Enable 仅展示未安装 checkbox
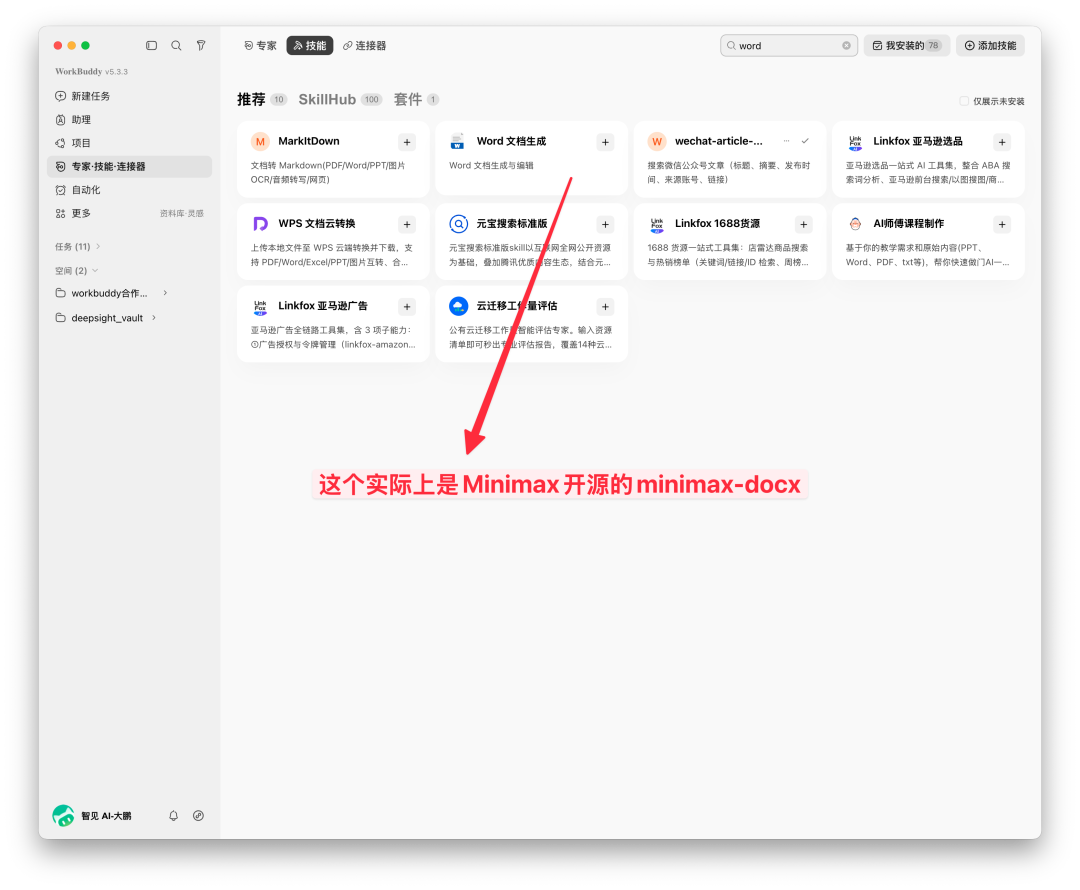The height and width of the screenshot is (890, 1080). coord(964,101)
